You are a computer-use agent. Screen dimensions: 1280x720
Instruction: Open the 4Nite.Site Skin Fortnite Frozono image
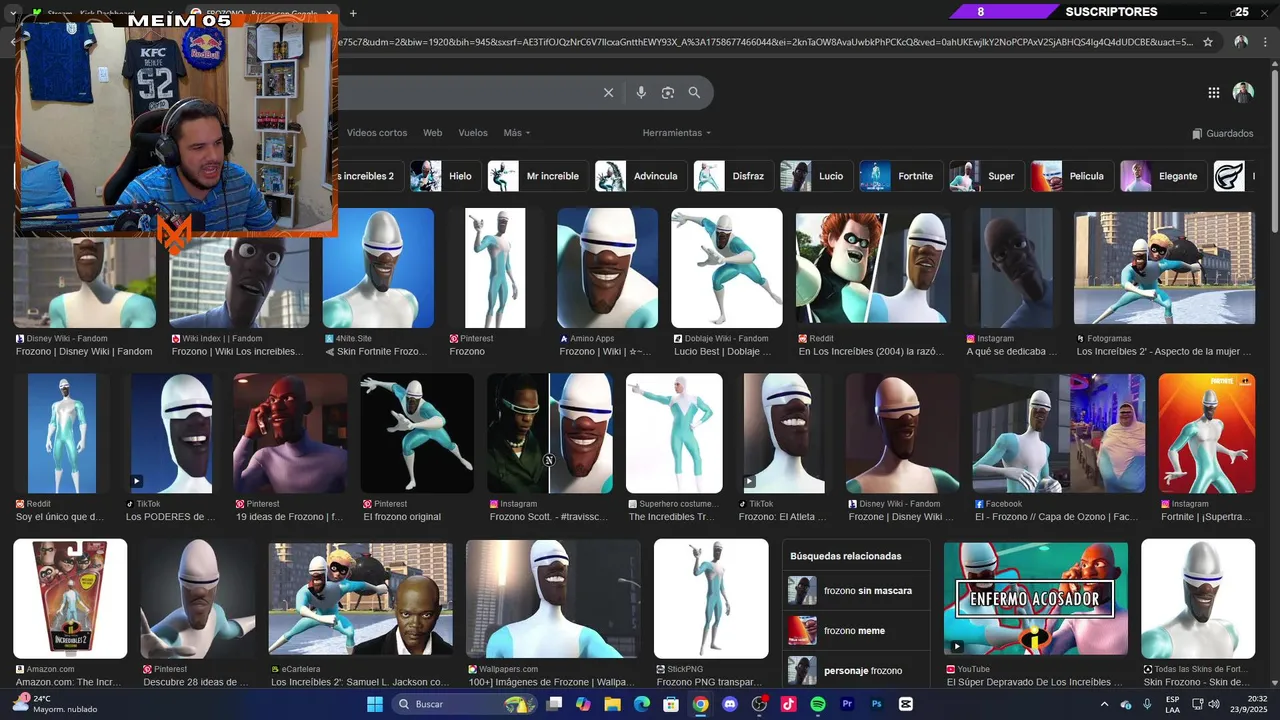pyautogui.click(x=378, y=268)
